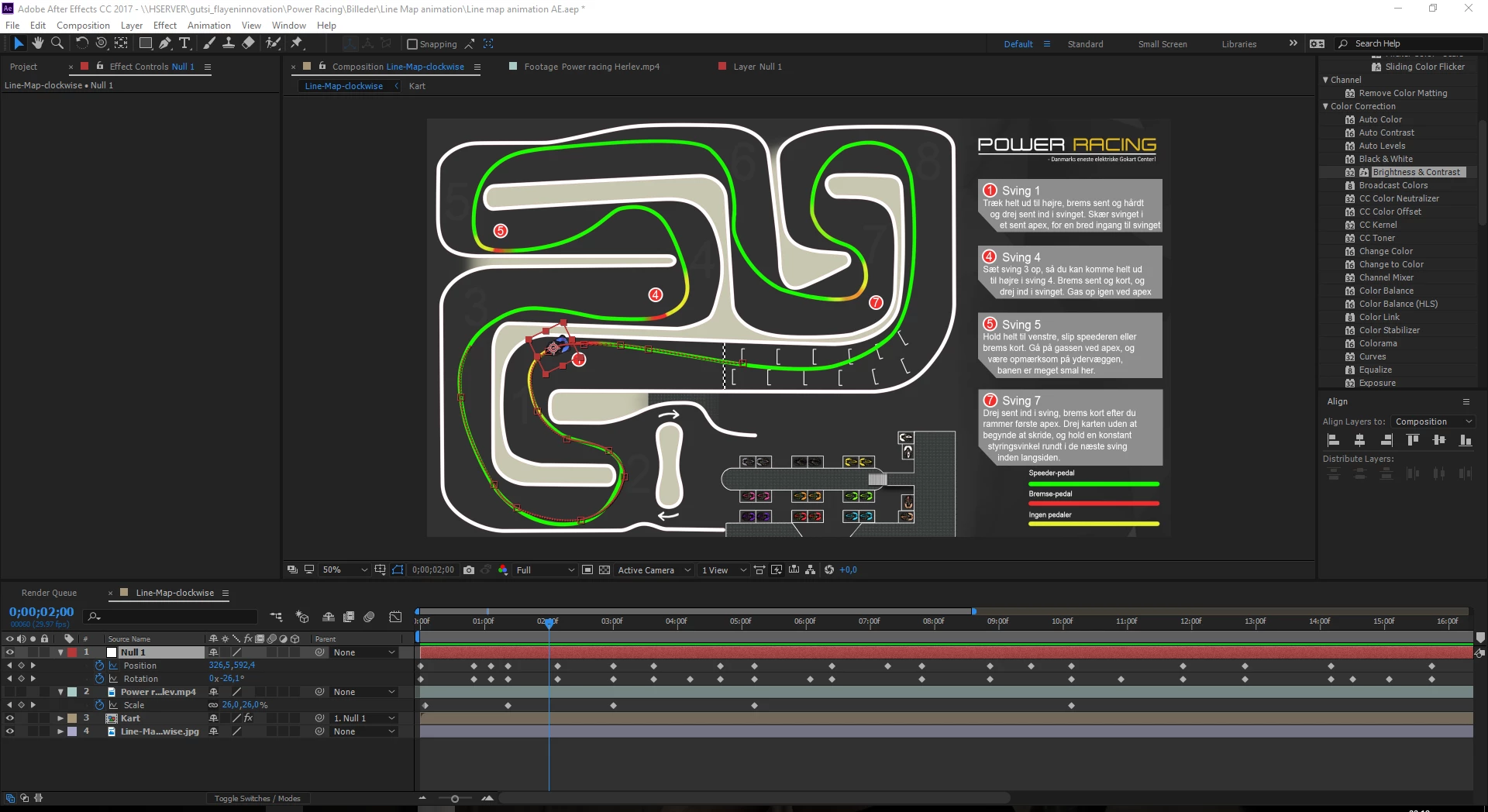Click Reset Exposure icon in viewer

[829, 569]
